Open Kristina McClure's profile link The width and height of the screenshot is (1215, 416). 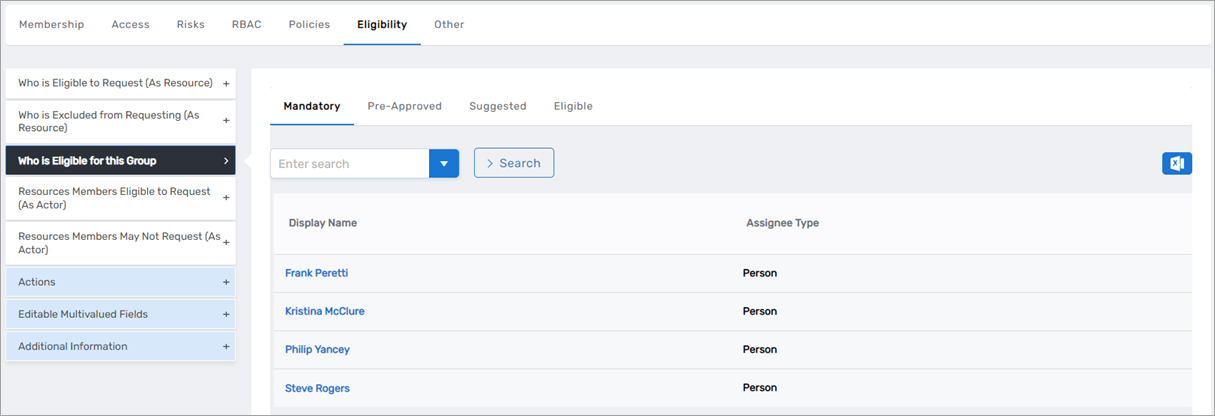[324, 311]
